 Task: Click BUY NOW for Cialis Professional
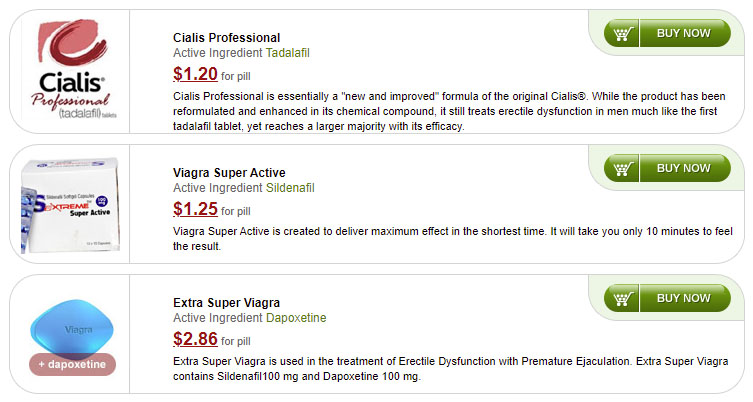685,33
